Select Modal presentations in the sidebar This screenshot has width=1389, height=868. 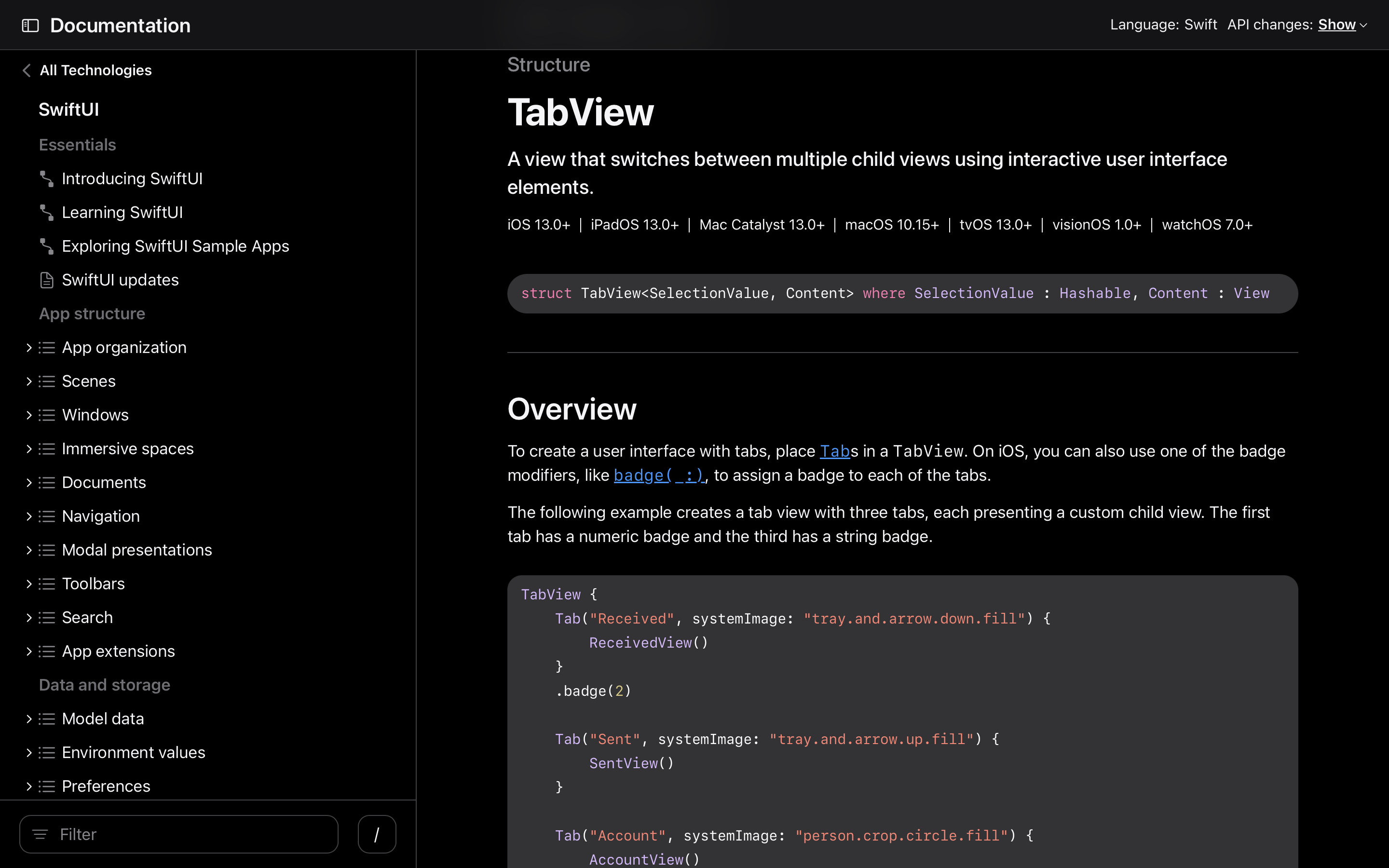136,550
